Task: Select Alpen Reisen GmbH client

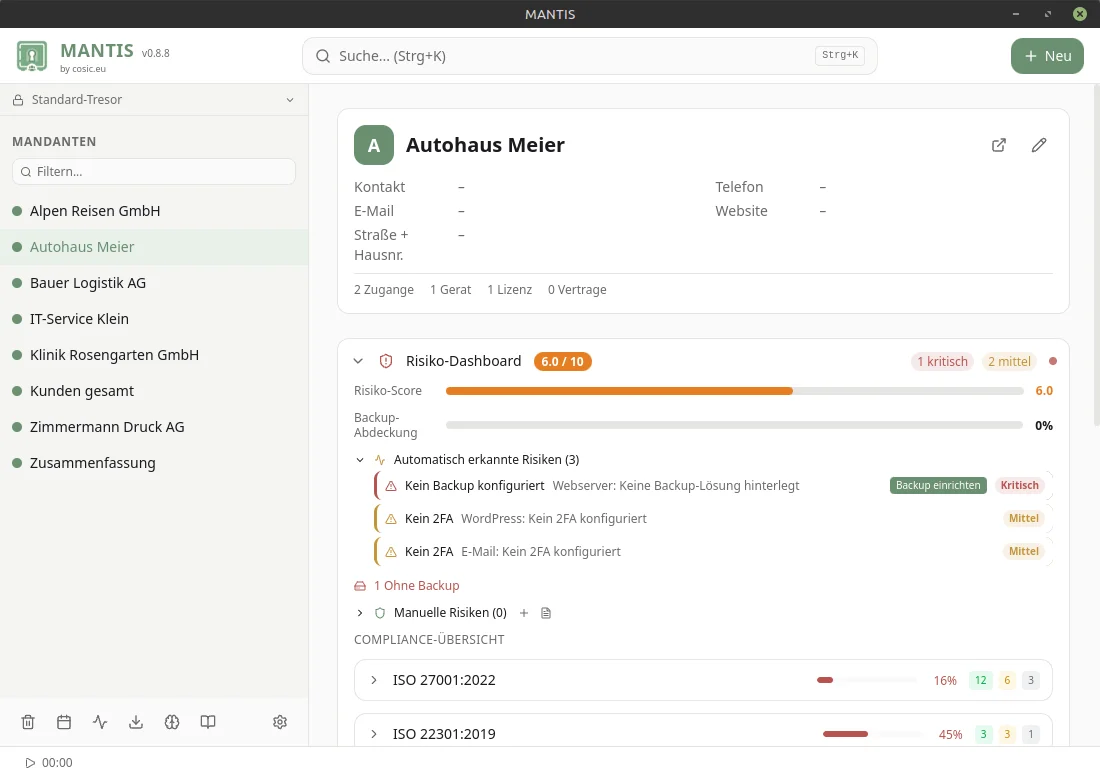Action: [x=154, y=211]
